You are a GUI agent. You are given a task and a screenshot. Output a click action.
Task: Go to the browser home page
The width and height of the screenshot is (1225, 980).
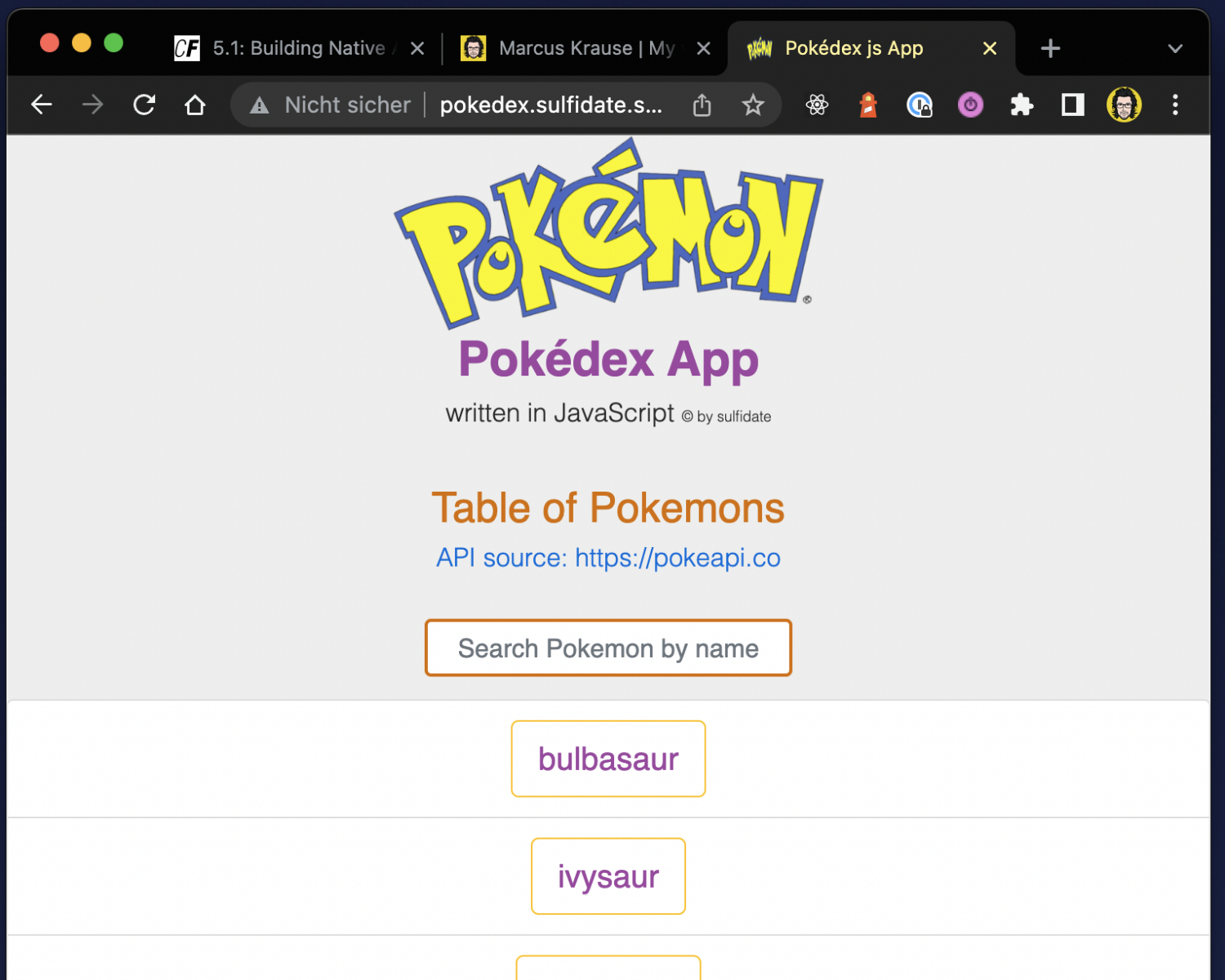tap(194, 105)
